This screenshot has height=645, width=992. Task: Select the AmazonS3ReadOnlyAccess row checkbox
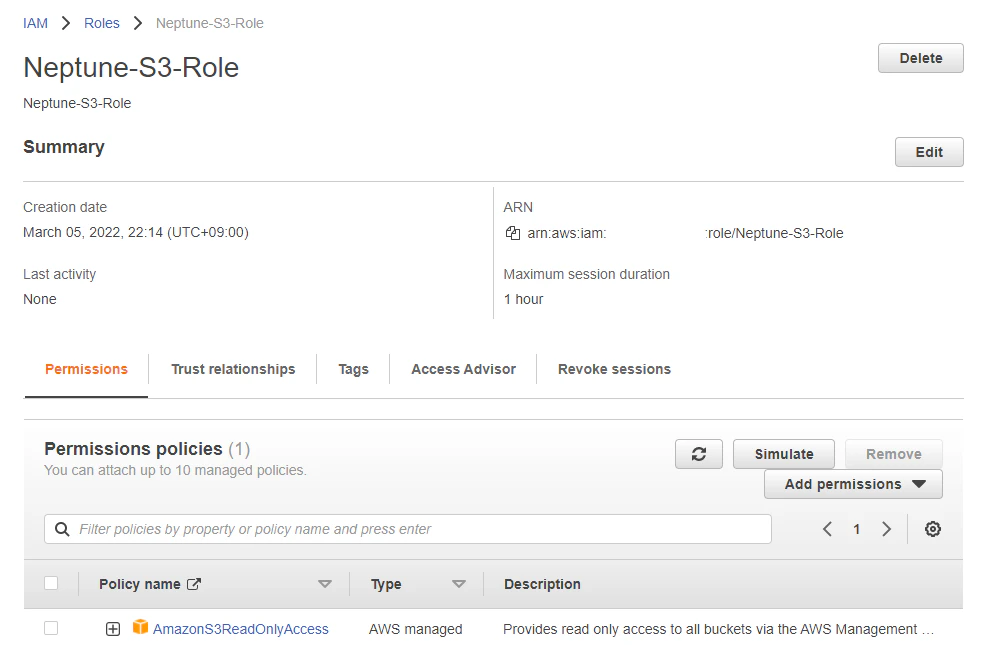click(51, 628)
